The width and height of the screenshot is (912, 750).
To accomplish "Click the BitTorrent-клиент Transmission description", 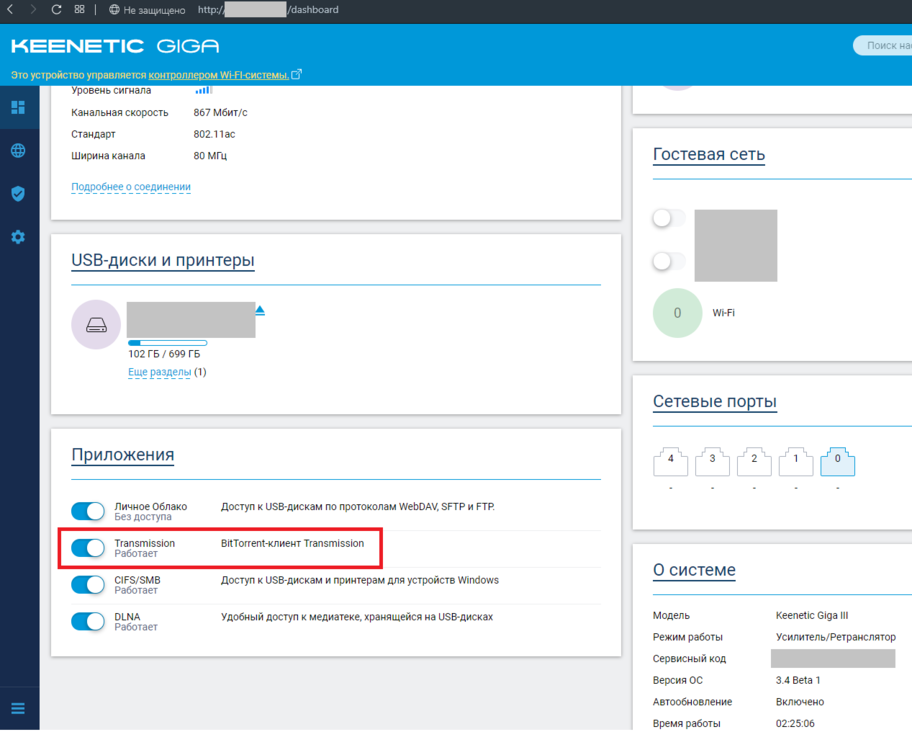I will tap(293, 543).
